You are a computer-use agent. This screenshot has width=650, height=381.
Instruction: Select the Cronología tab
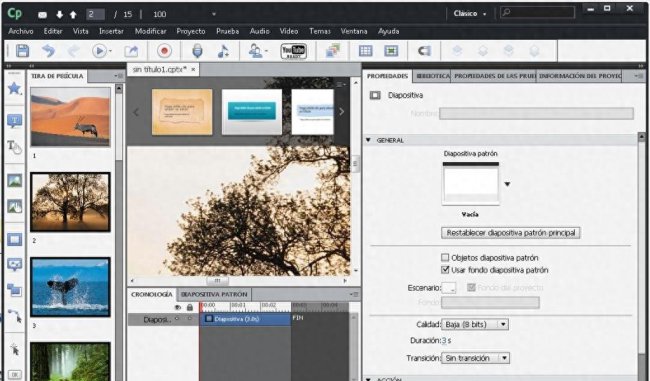[x=152, y=294]
